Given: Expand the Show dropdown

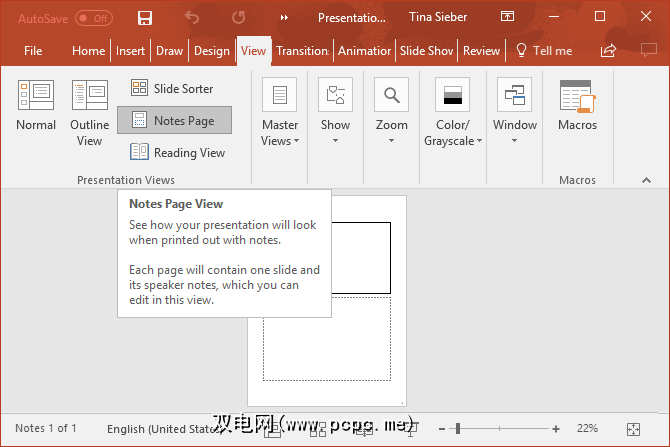Looking at the screenshot, I should point(335,111).
